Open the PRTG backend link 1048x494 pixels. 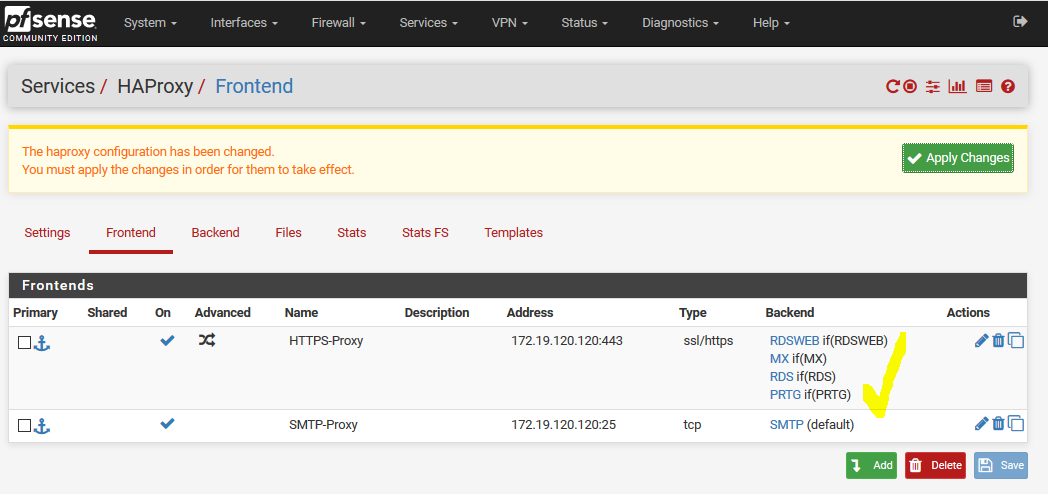785,394
